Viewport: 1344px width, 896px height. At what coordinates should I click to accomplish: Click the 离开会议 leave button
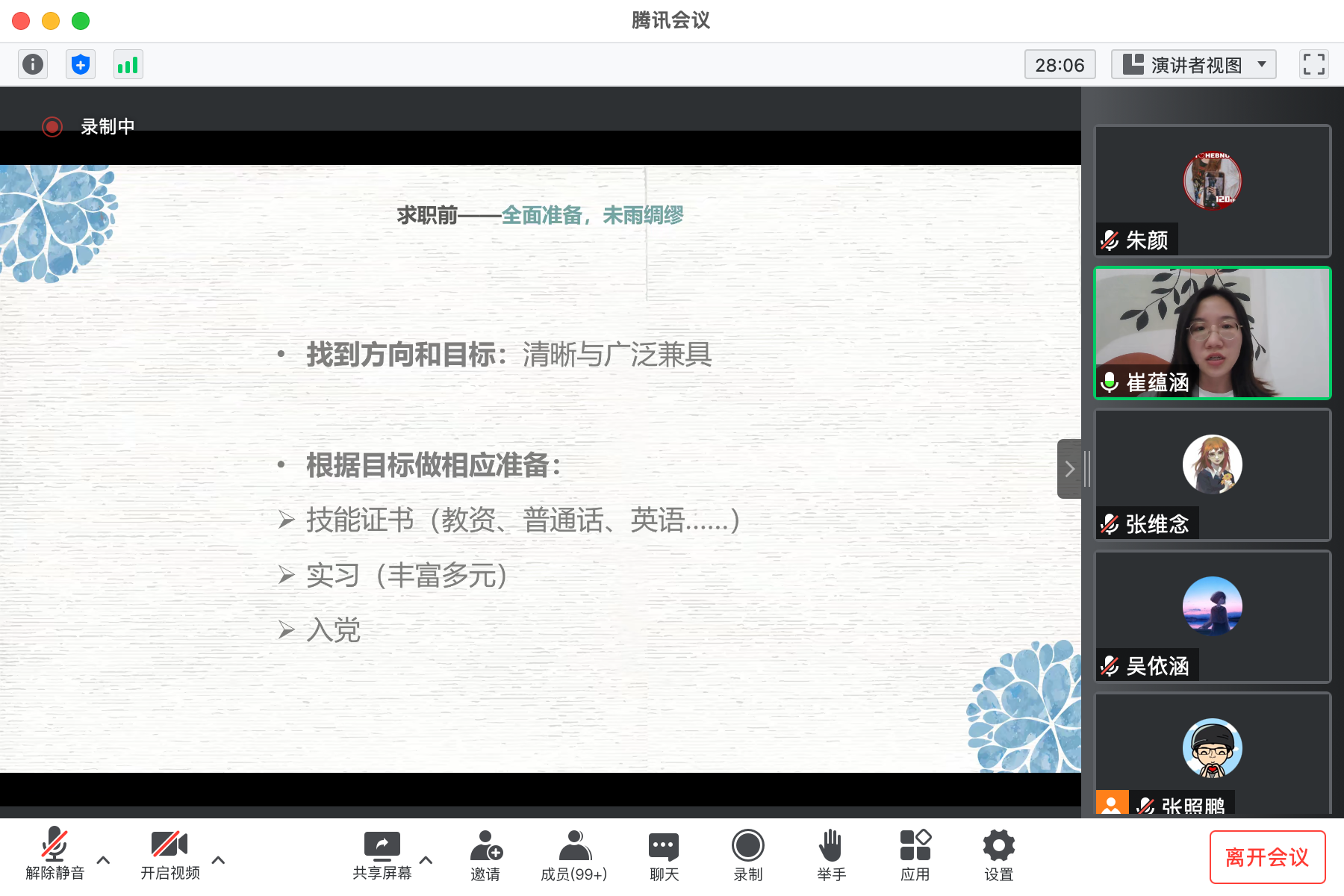coord(1267,857)
